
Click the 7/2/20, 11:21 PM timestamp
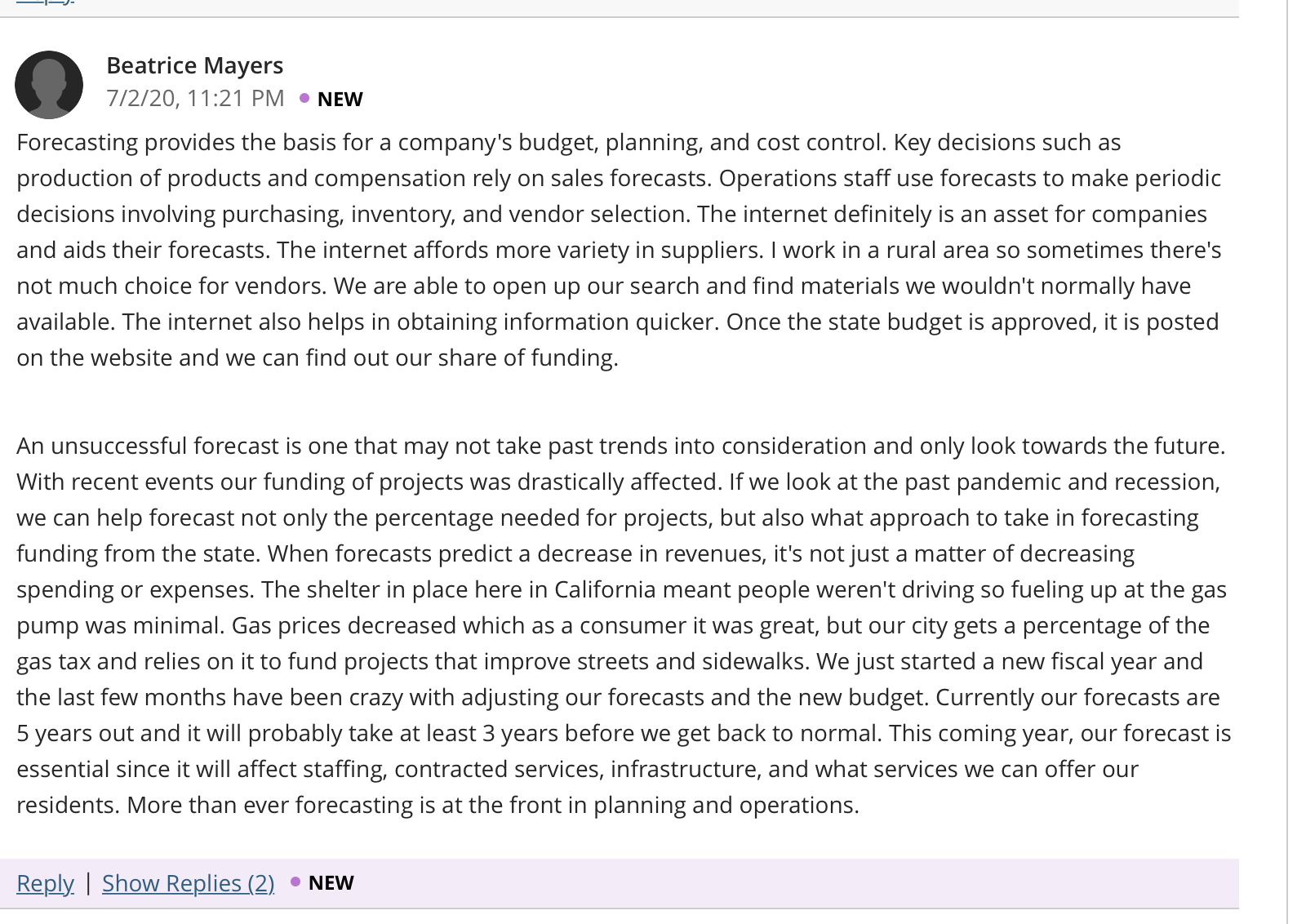[x=195, y=98]
